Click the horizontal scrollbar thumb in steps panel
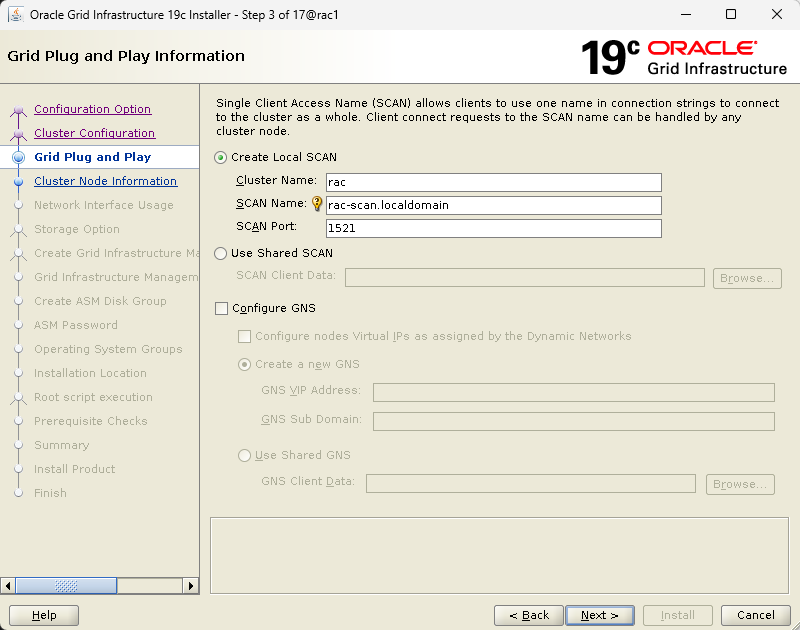Viewport: 800px width, 630px height. [66, 586]
